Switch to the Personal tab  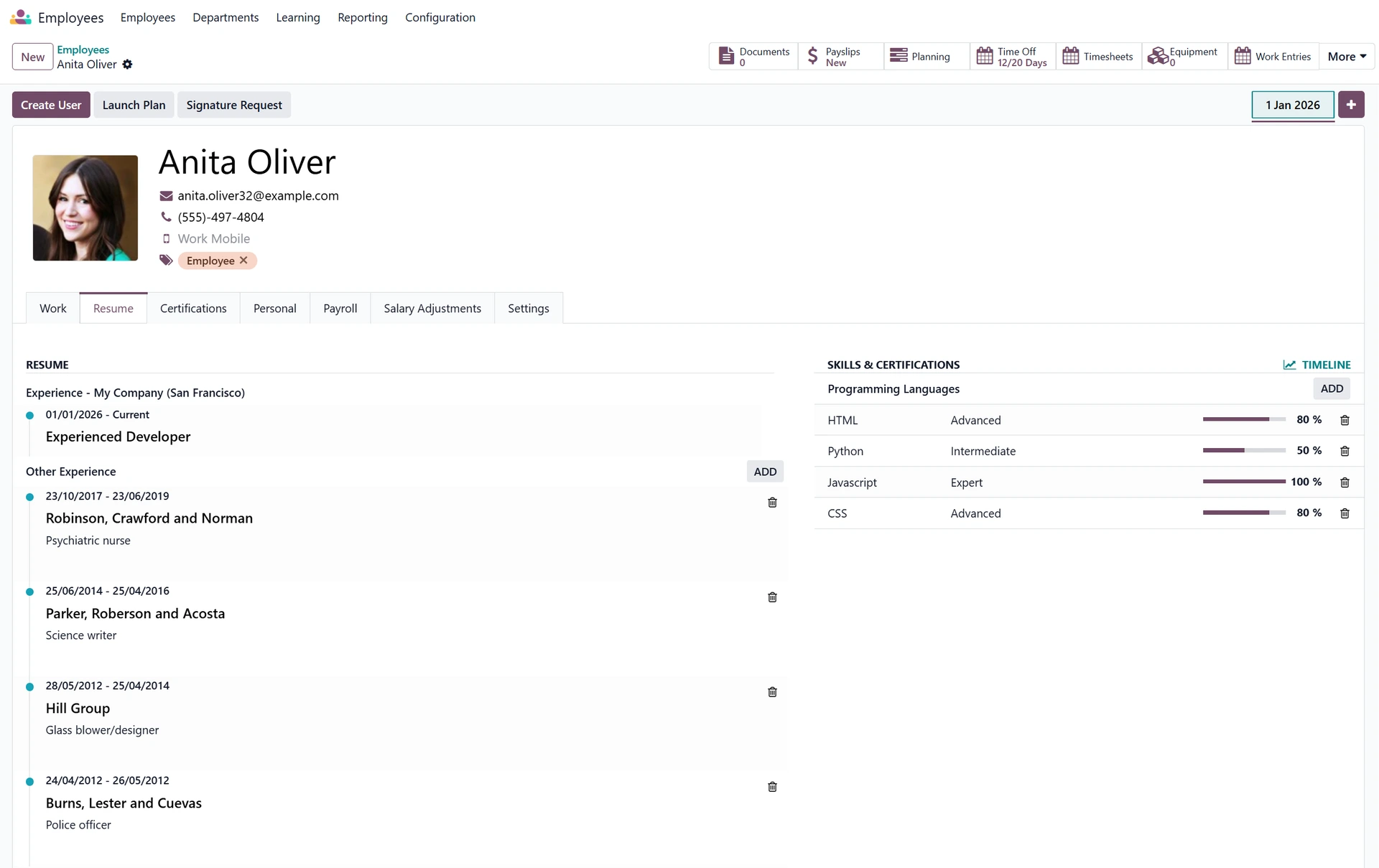click(x=275, y=308)
